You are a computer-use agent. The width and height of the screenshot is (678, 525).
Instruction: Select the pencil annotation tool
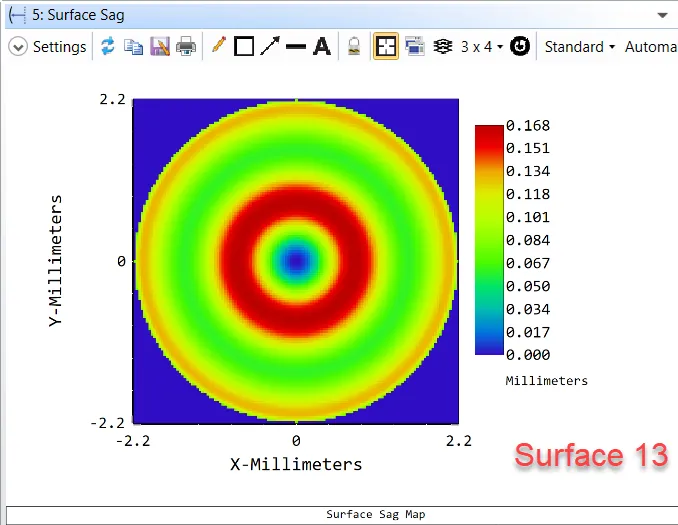218,47
